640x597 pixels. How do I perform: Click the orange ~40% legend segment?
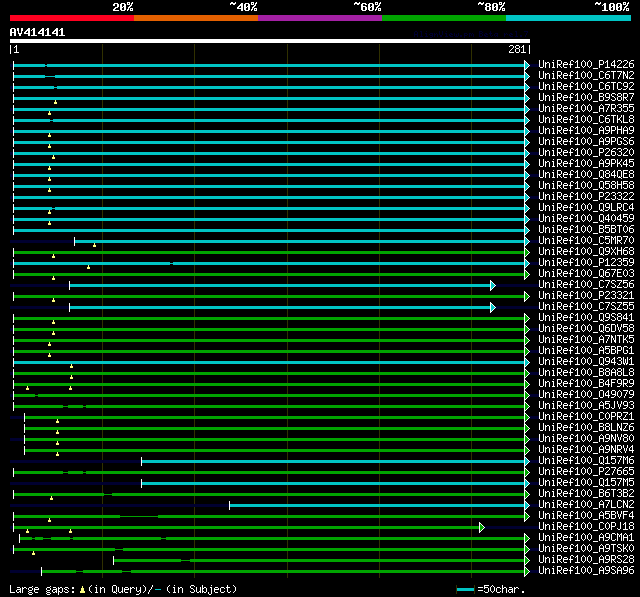(196, 18)
